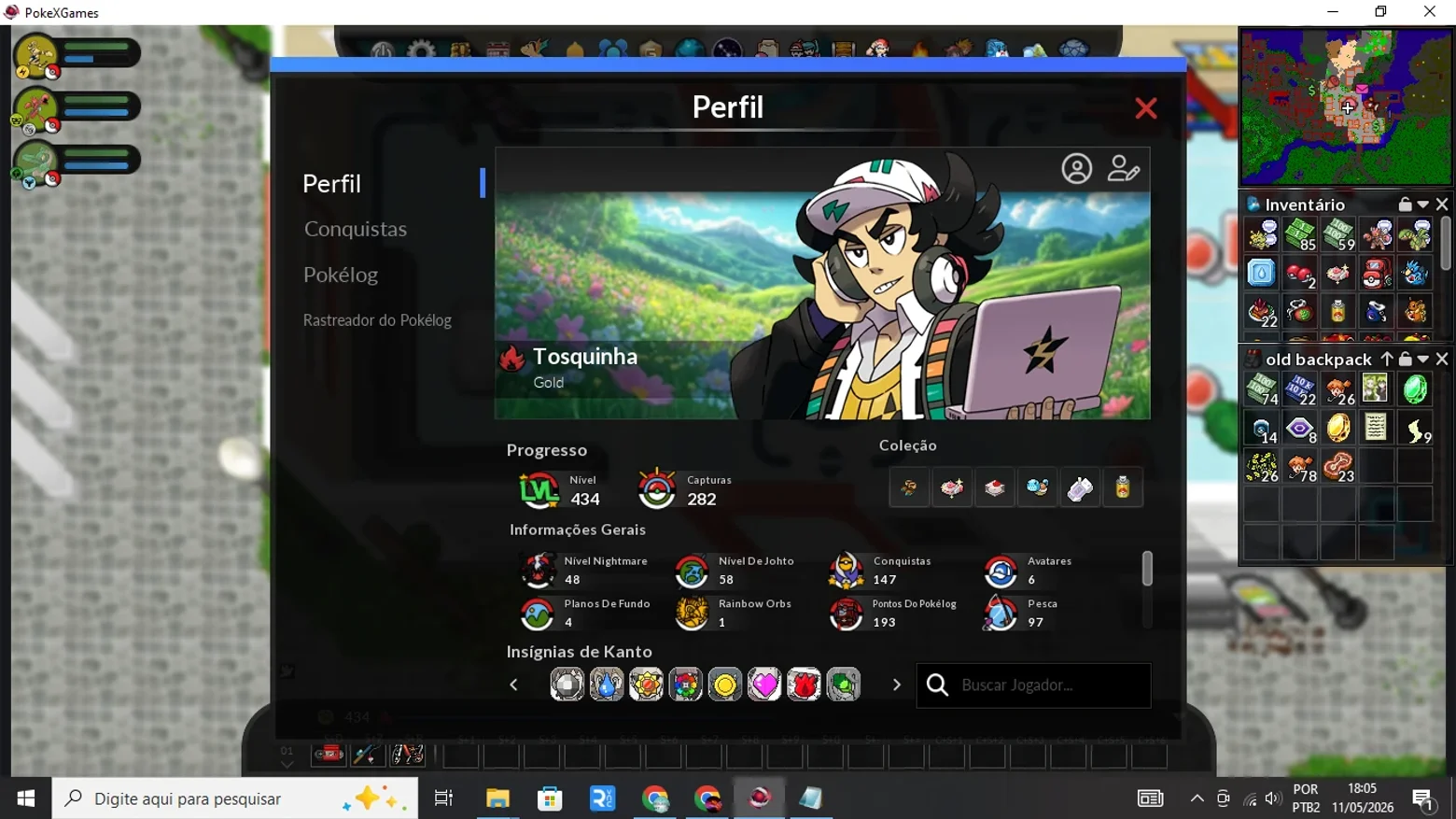Open File Explorer from the taskbar
Viewport: 1456px width, 819px height.
(x=497, y=798)
